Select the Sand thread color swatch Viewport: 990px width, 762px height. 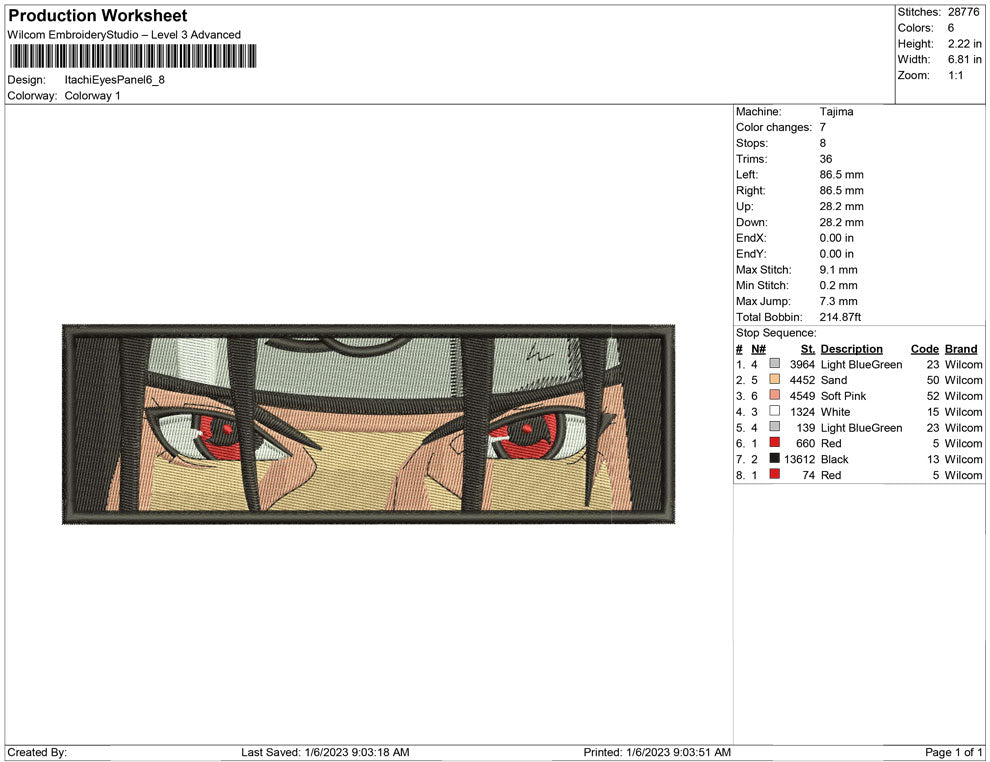pyautogui.click(x=774, y=380)
